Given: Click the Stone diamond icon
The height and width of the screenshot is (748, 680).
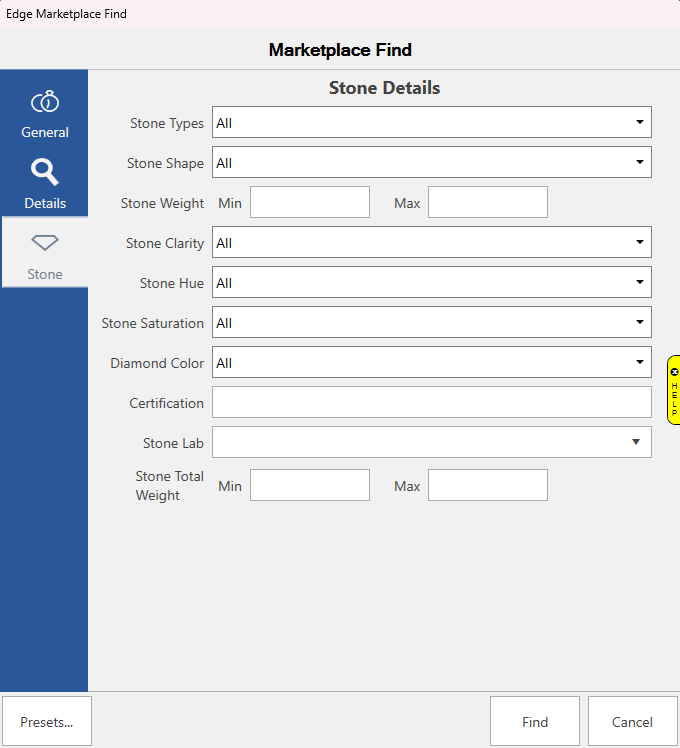Looking at the screenshot, I should tap(45, 243).
